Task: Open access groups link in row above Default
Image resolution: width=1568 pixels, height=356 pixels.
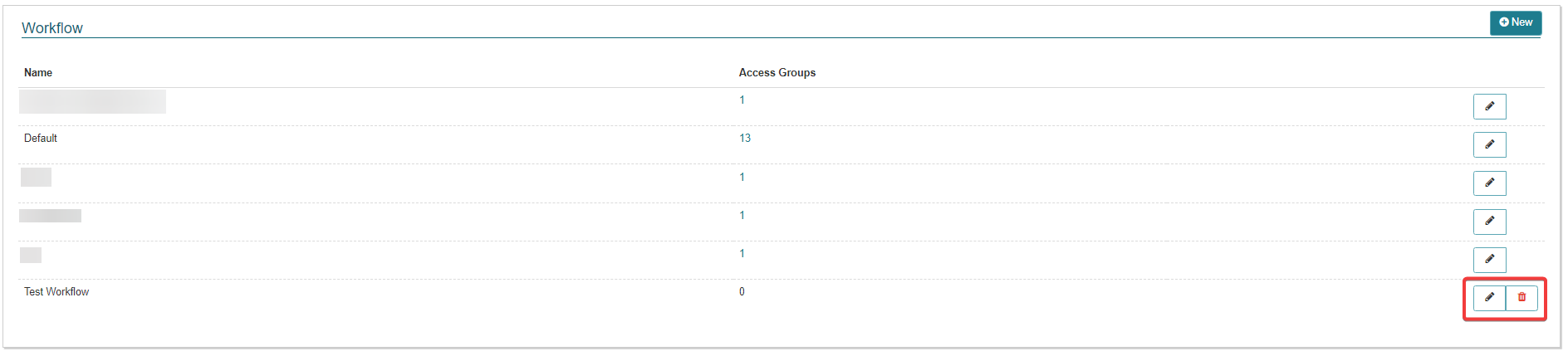Action: point(742,100)
